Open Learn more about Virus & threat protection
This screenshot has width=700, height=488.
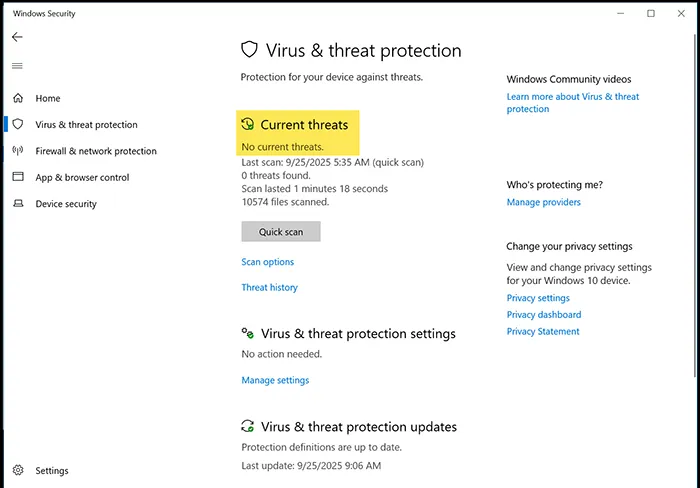(x=572, y=103)
